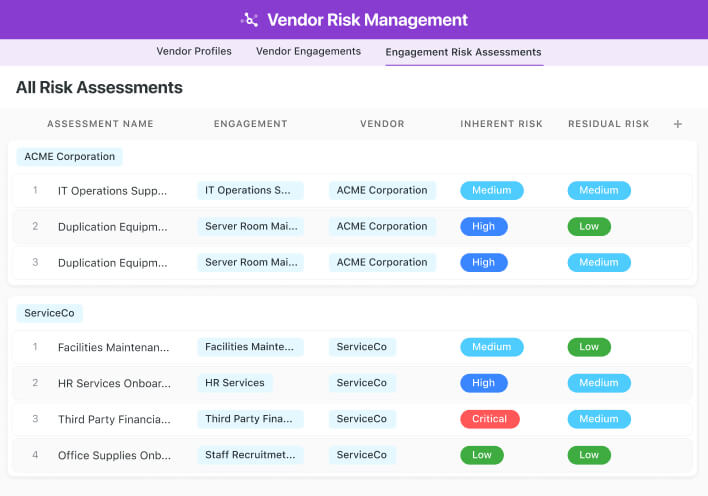708x496 pixels.
Task: Click ServiceCo vendor tag in Facilities row
Action: (362, 347)
